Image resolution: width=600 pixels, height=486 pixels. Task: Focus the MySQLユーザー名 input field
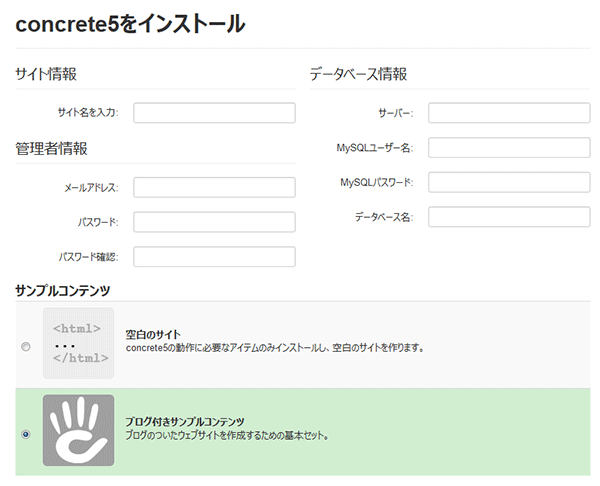coord(509,148)
